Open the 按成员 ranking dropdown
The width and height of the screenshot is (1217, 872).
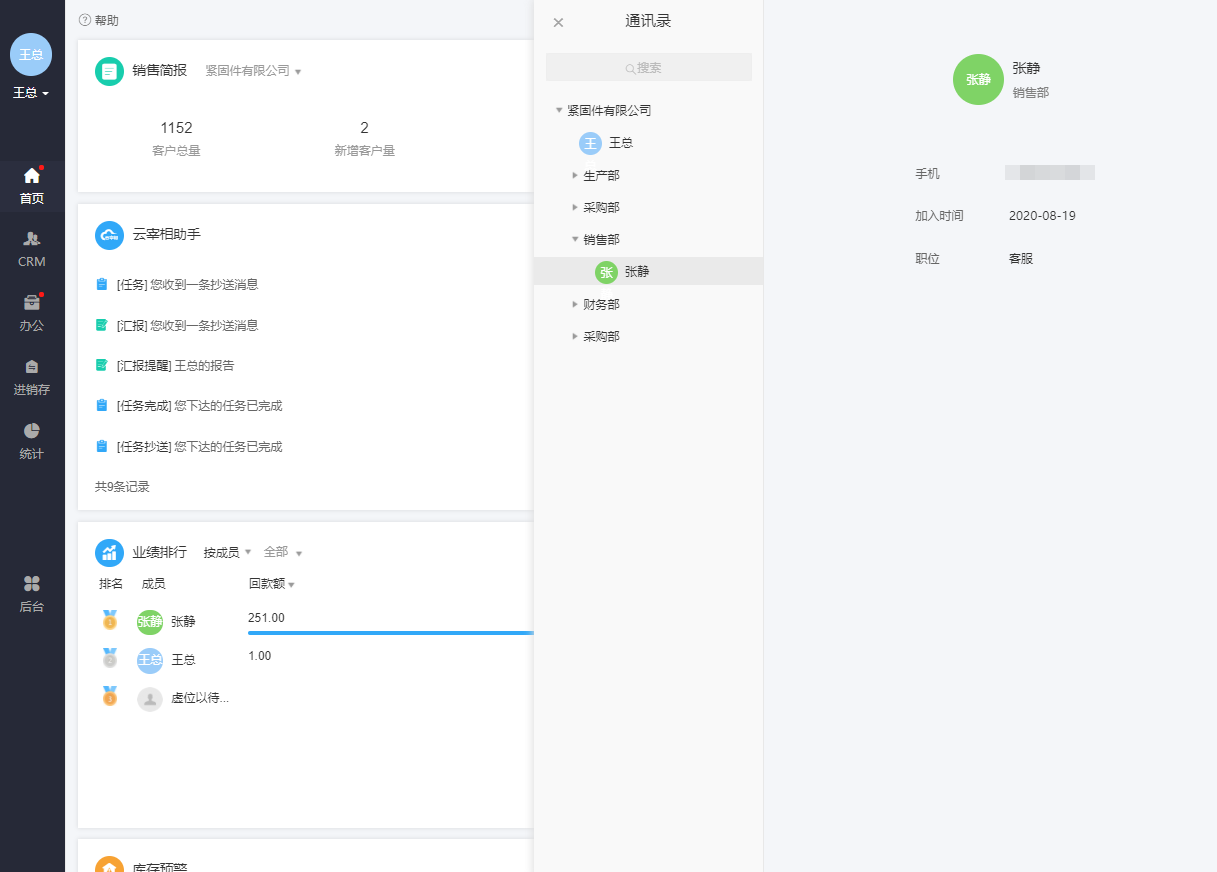tap(227, 552)
